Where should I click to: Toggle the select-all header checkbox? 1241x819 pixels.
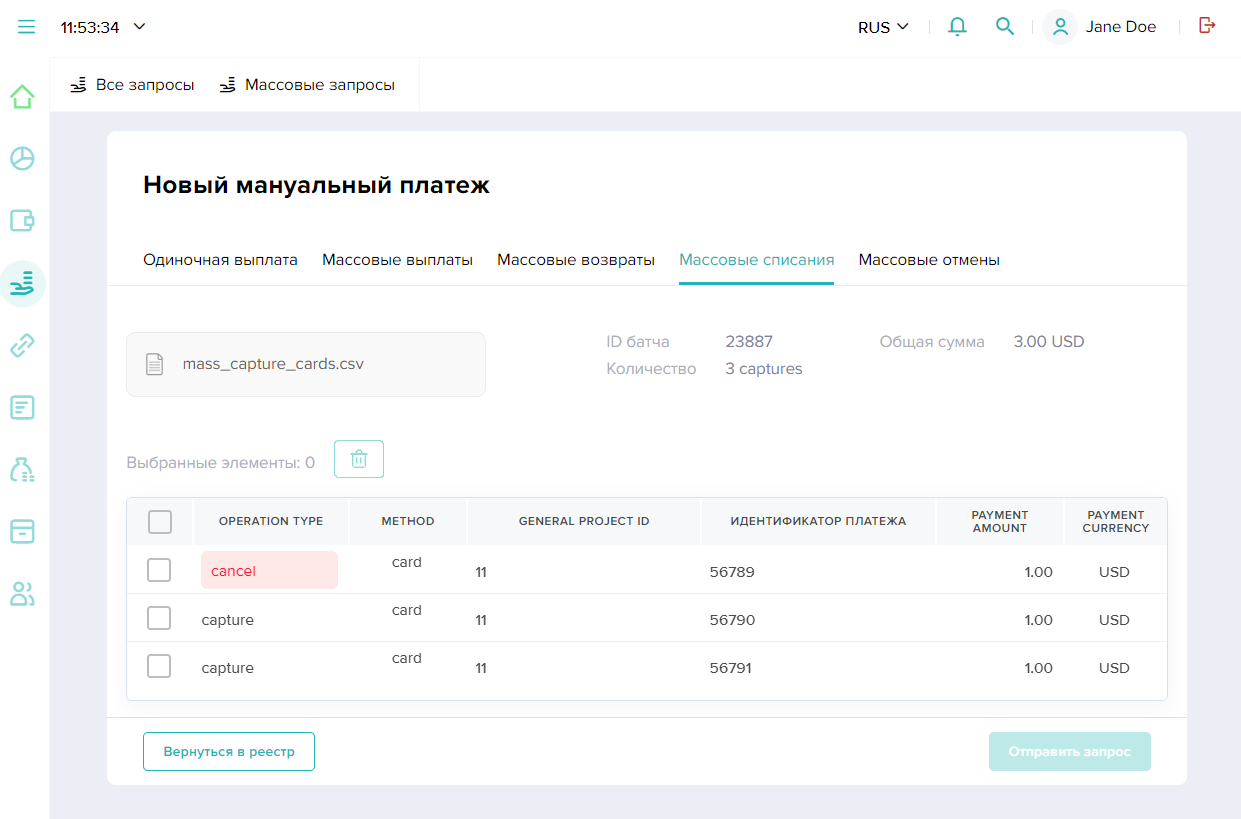click(x=159, y=522)
